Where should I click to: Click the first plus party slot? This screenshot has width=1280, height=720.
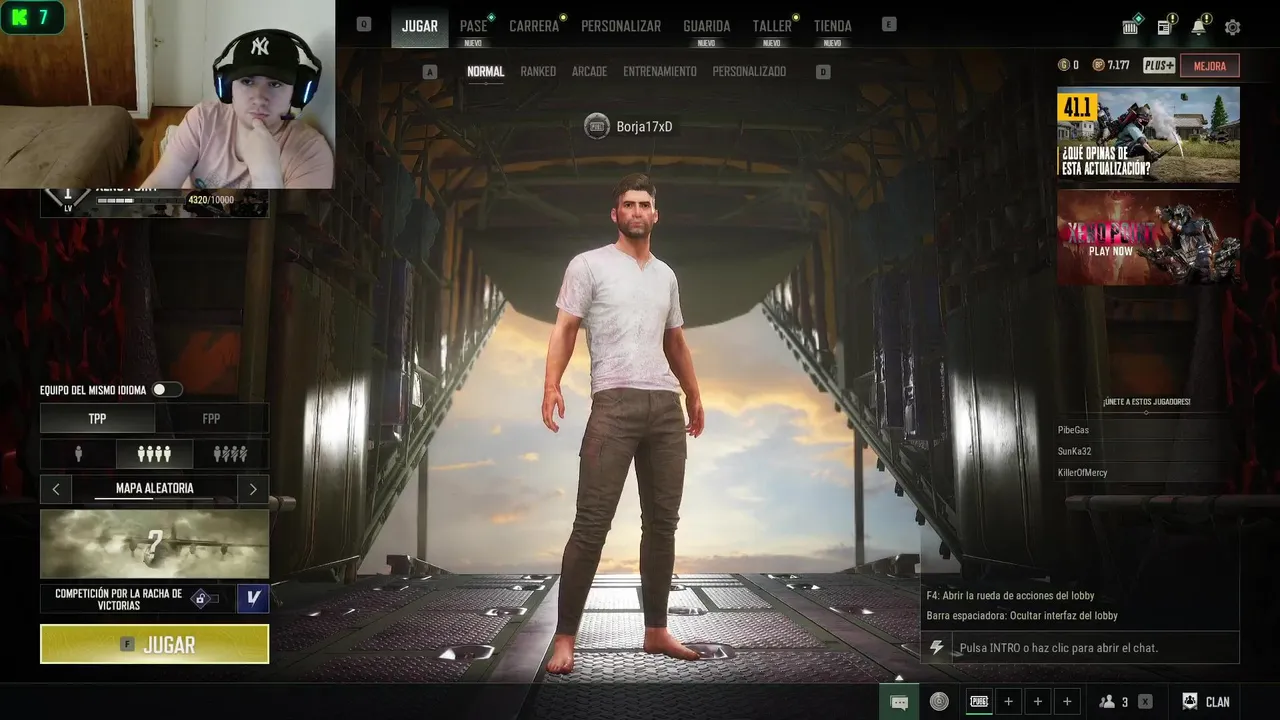[1008, 702]
